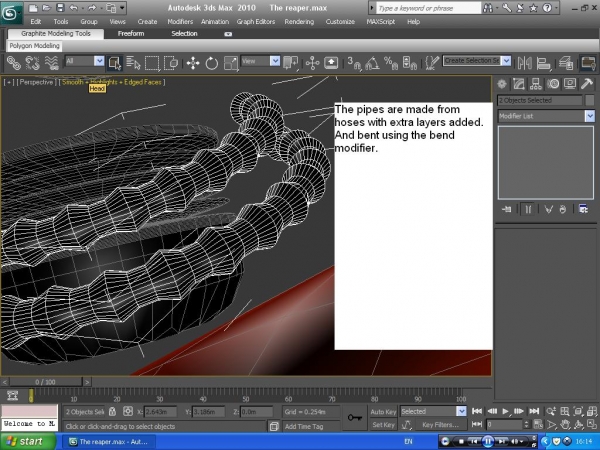The width and height of the screenshot is (600, 450).
Task: Toggle Window/Crossing selection mode
Action: coord(171,63)
